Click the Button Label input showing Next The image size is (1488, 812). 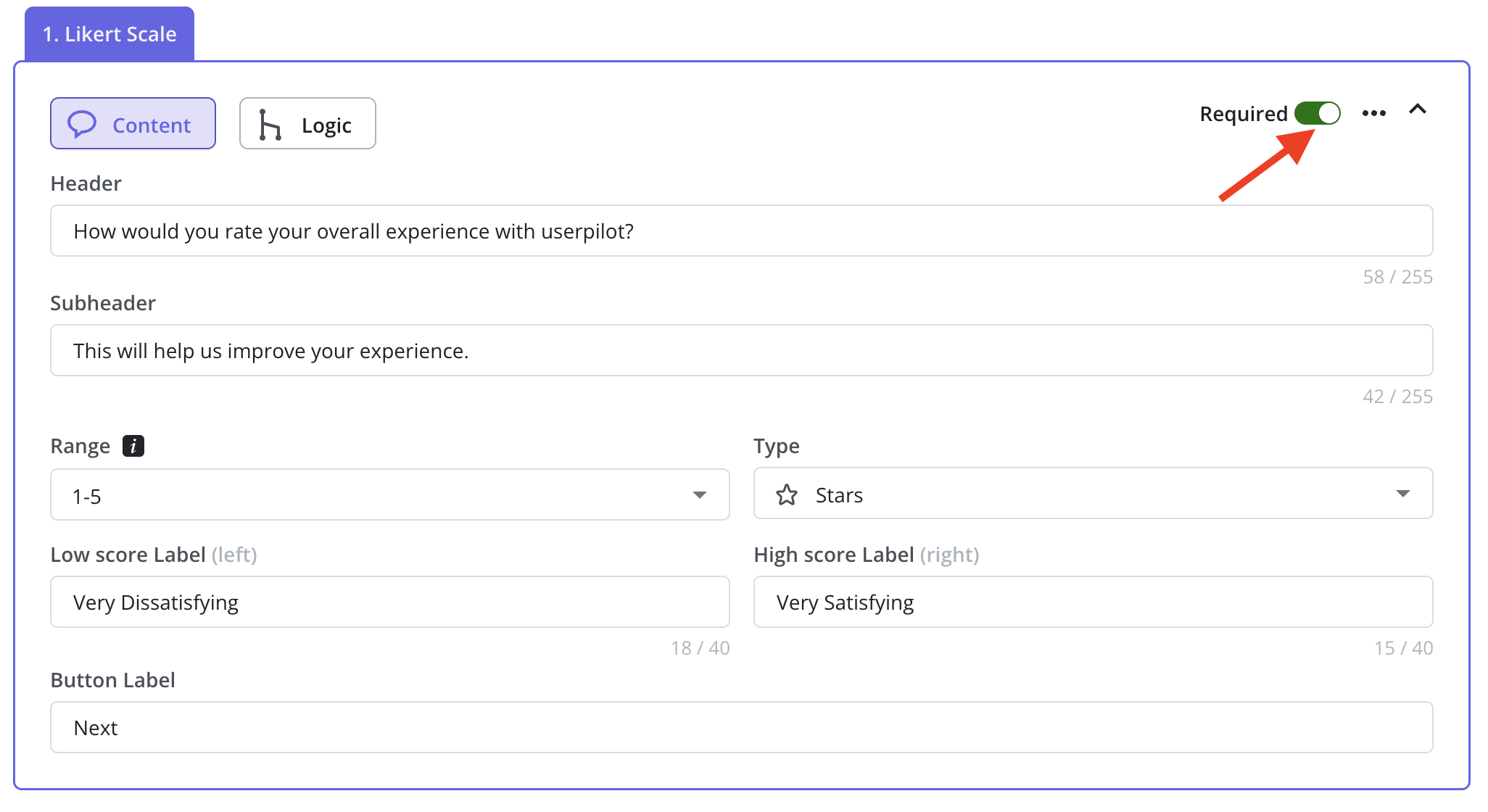tap(741, 728)
